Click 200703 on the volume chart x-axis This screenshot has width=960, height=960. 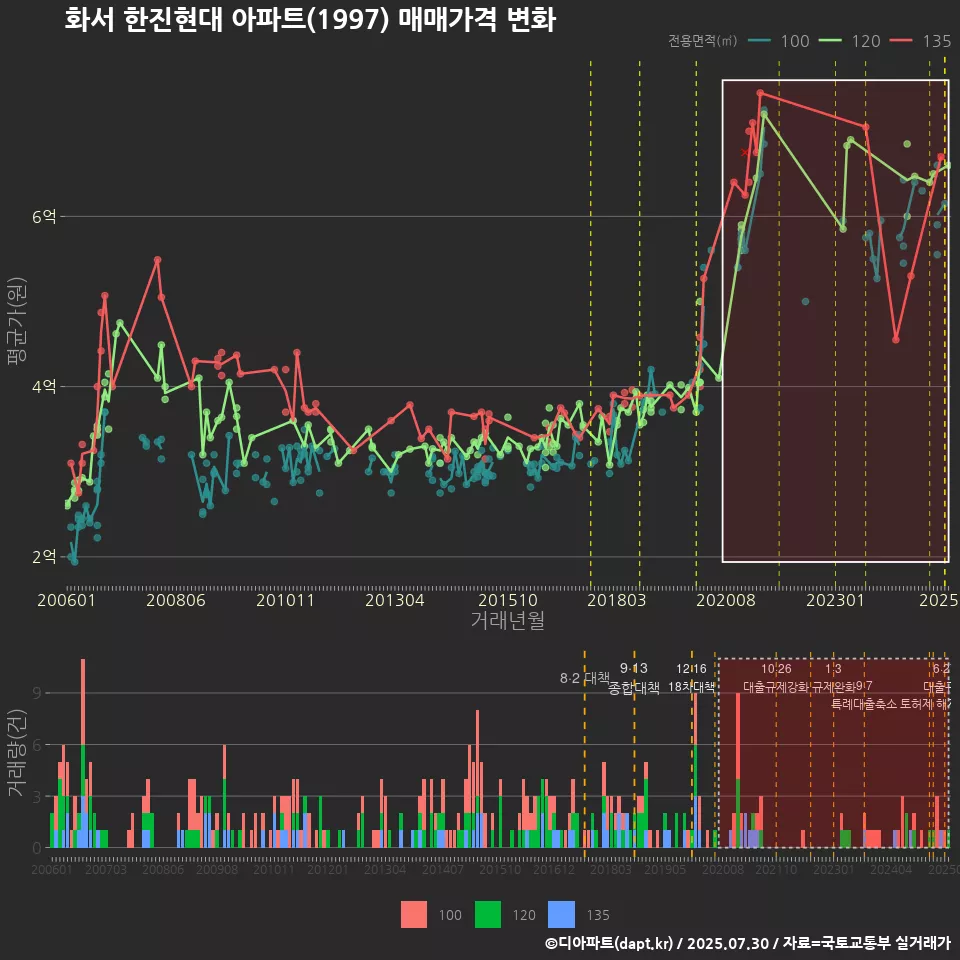pyautogui.click(x=106, y=869)
